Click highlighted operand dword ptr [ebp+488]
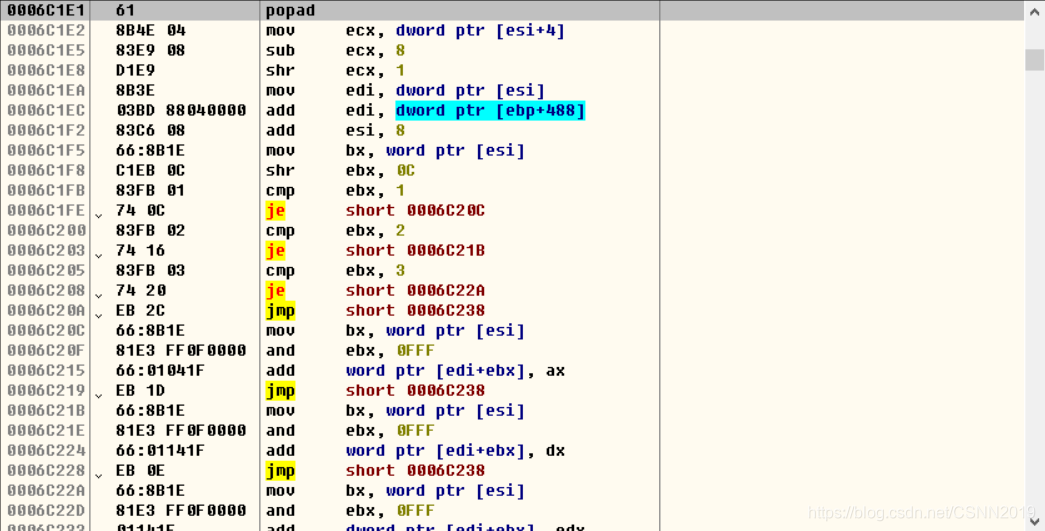 [491, 111]
